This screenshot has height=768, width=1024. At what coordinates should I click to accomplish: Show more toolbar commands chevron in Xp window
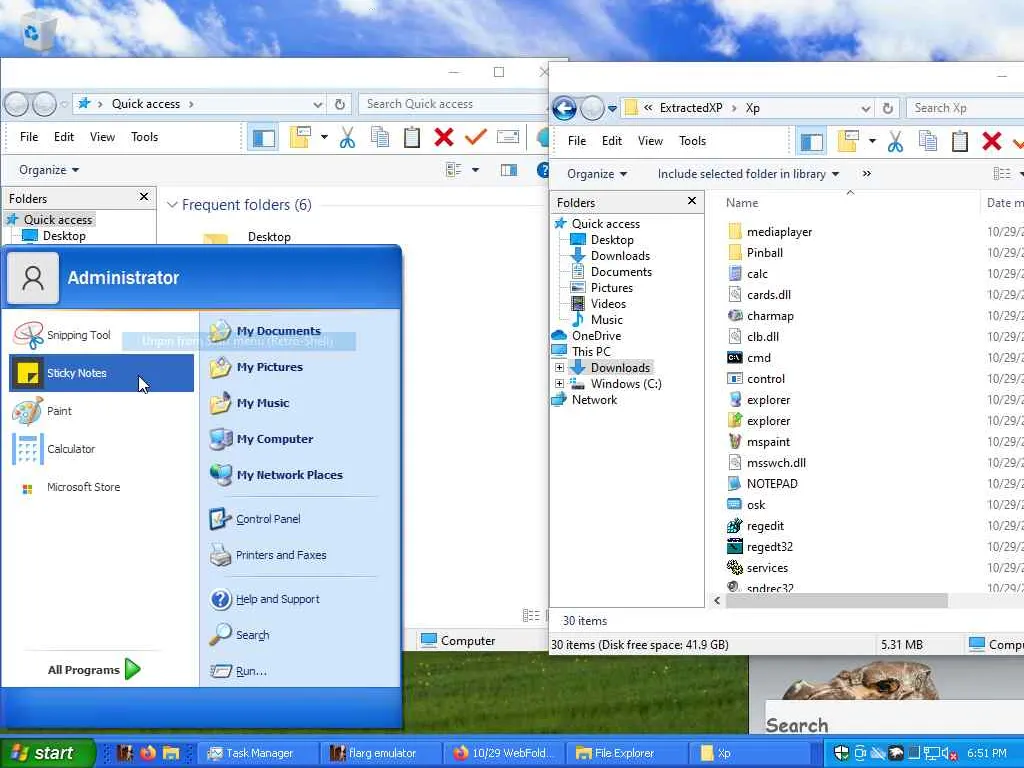[867, 174]
